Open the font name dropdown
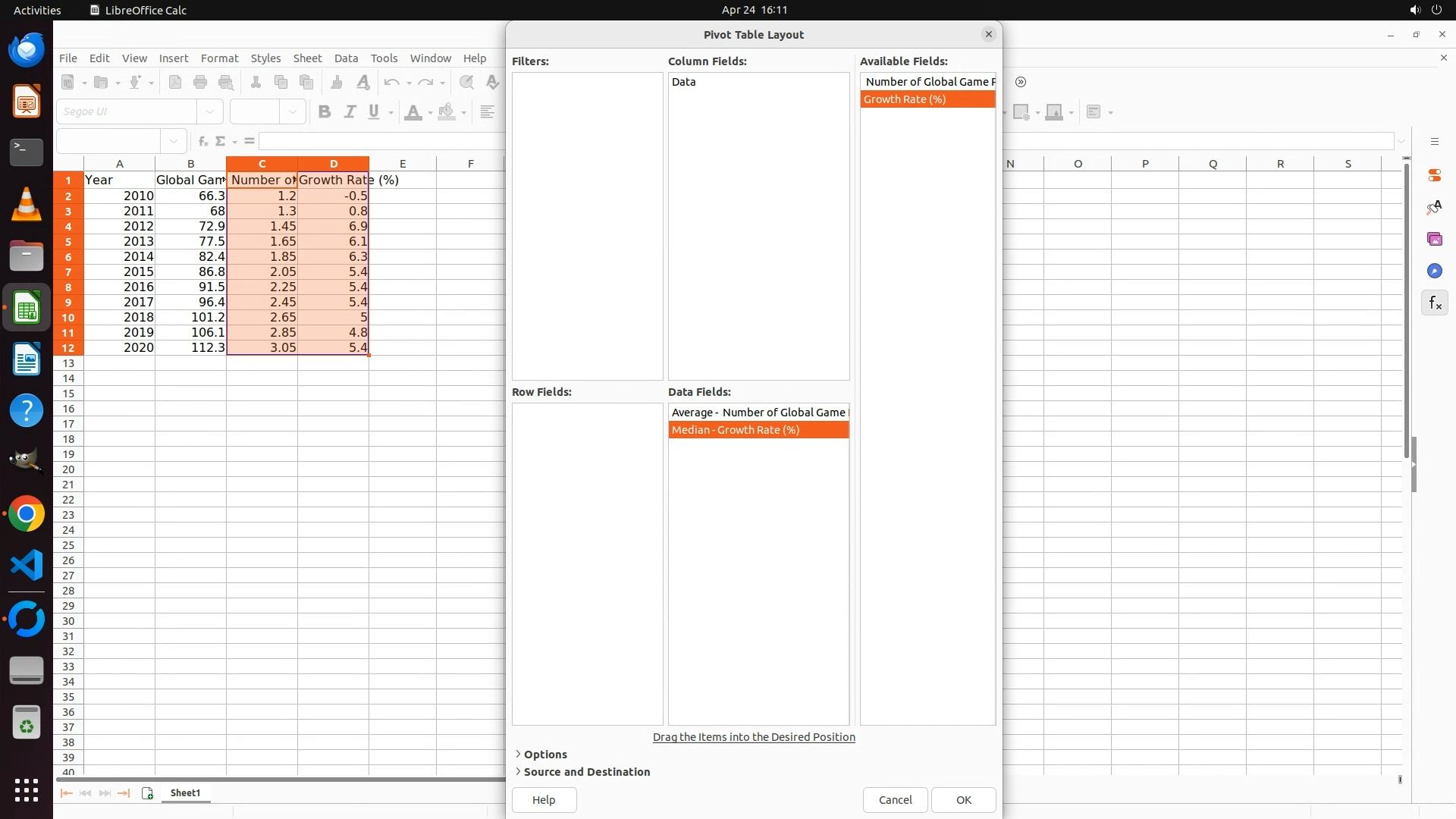Screen dimensions: 1456x819 click(210, 111)
